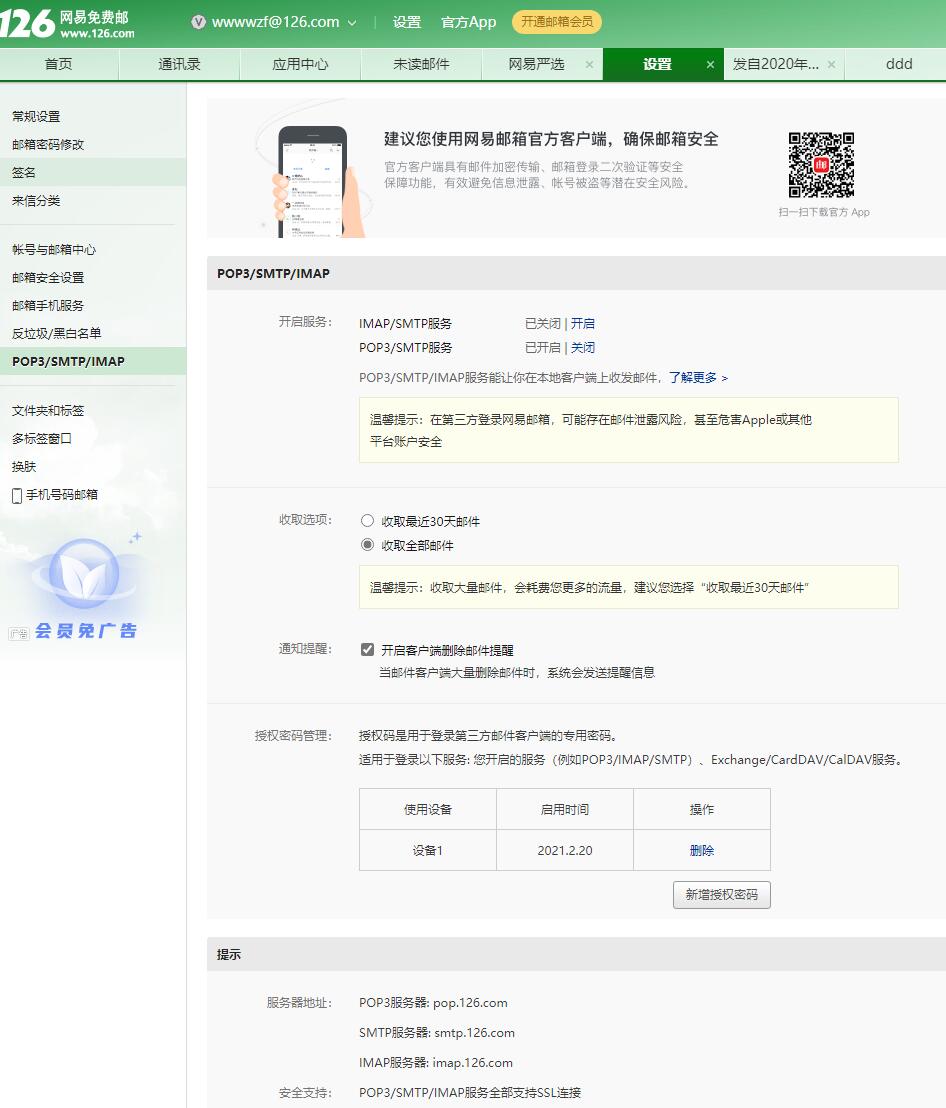Open 常规设置 in the sidebar
The height and width of the screenshot is (1108, 946).
[x=36, y=117]
